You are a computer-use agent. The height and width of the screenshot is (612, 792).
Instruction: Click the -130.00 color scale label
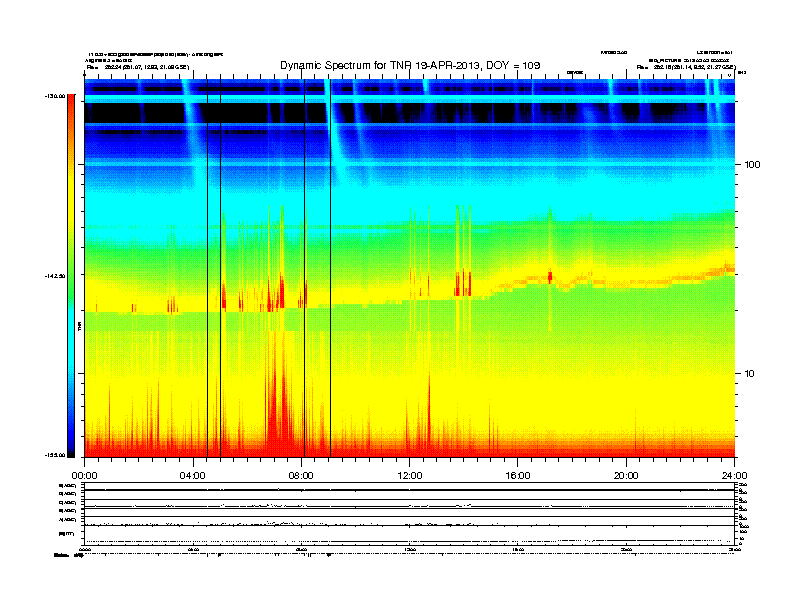click(x=55, y=95)
